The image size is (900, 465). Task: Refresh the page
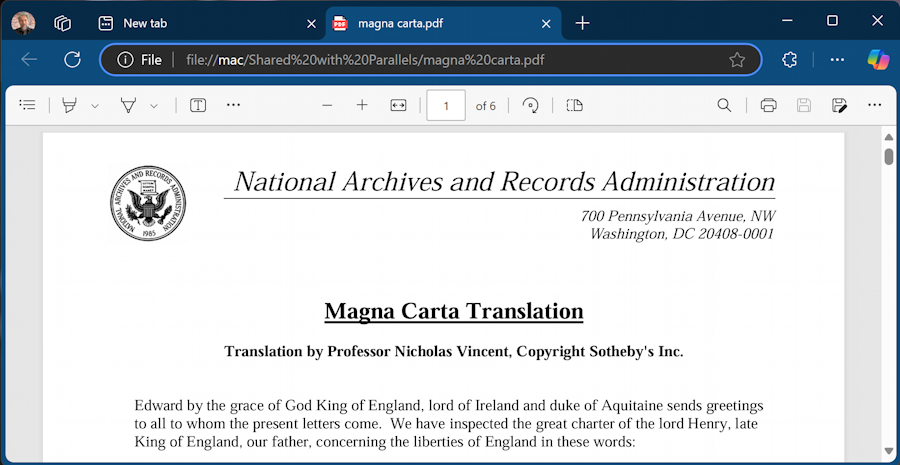[x=72, y=59]
